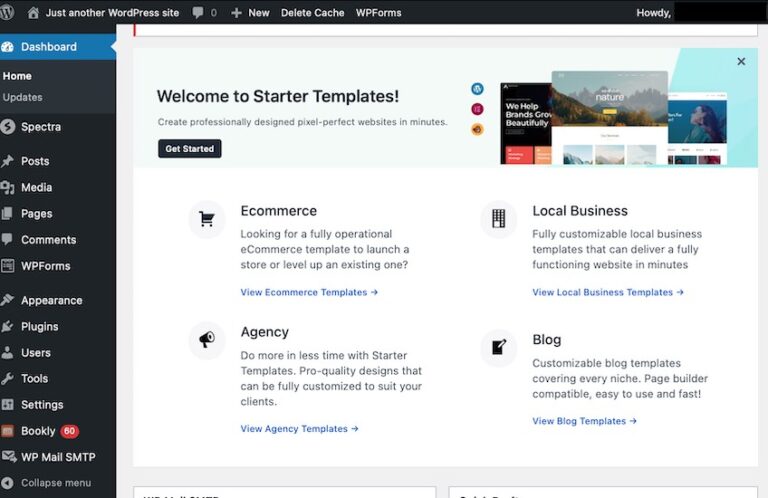Click the Agency megaphone icon
Image resolution: width=768 pixels, height=498 pixels.
tap(207, 340)
